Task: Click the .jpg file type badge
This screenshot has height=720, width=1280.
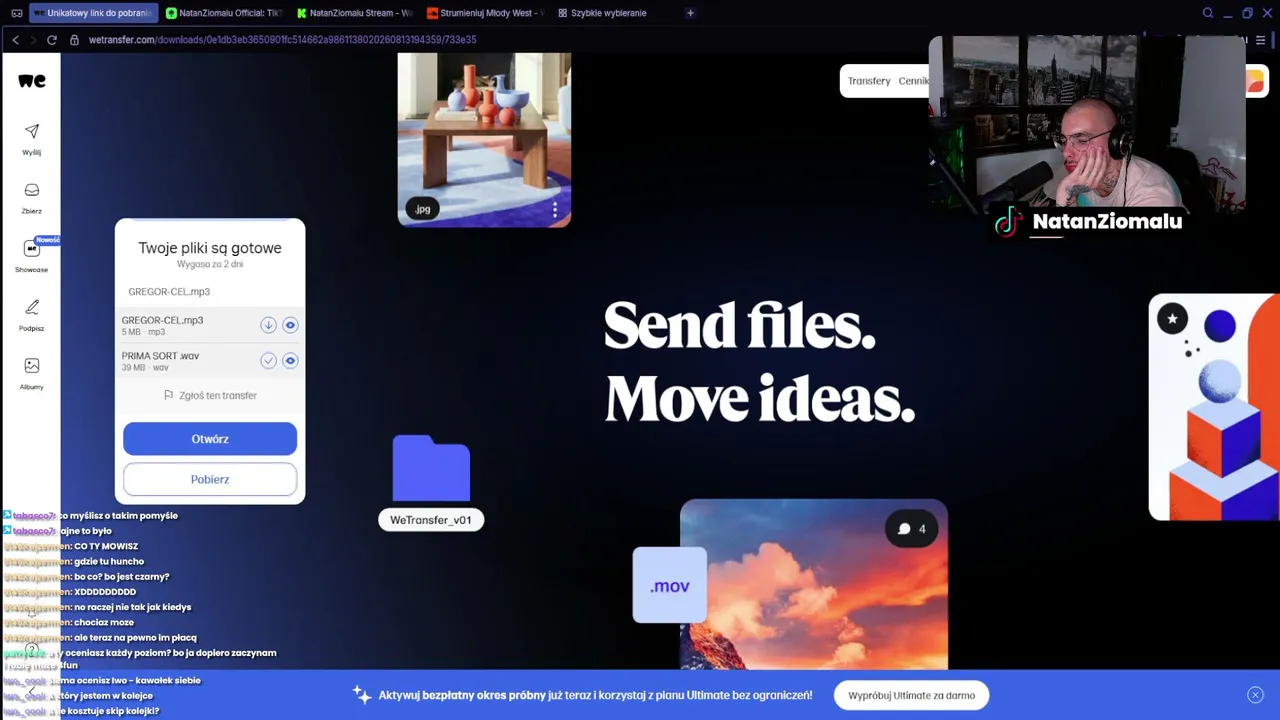Action: click(423, 209)
